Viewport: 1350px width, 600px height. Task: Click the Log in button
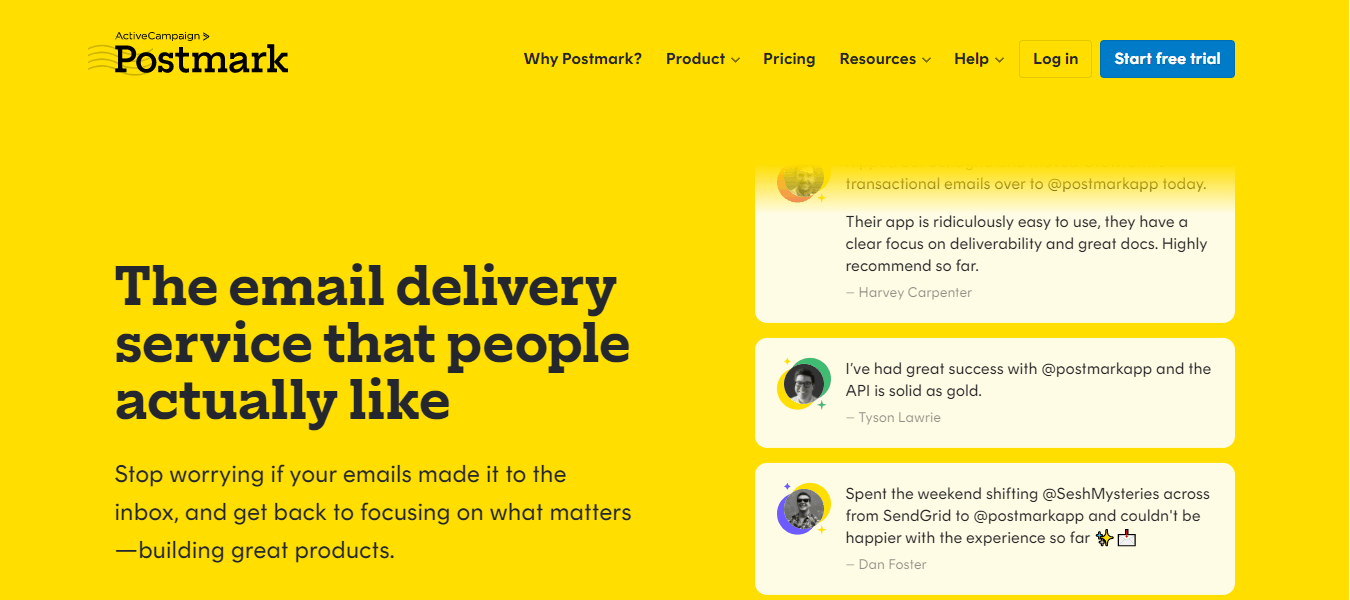(1055, 59)
